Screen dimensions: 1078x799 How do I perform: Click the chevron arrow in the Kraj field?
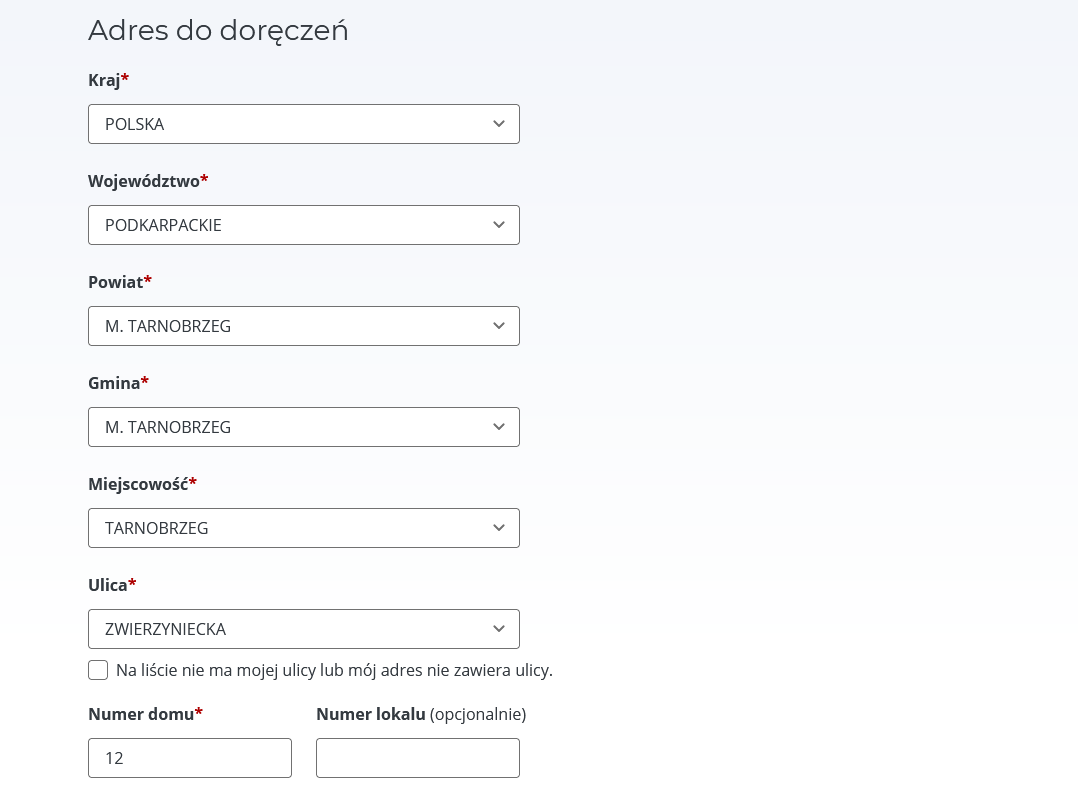point(498,124)
